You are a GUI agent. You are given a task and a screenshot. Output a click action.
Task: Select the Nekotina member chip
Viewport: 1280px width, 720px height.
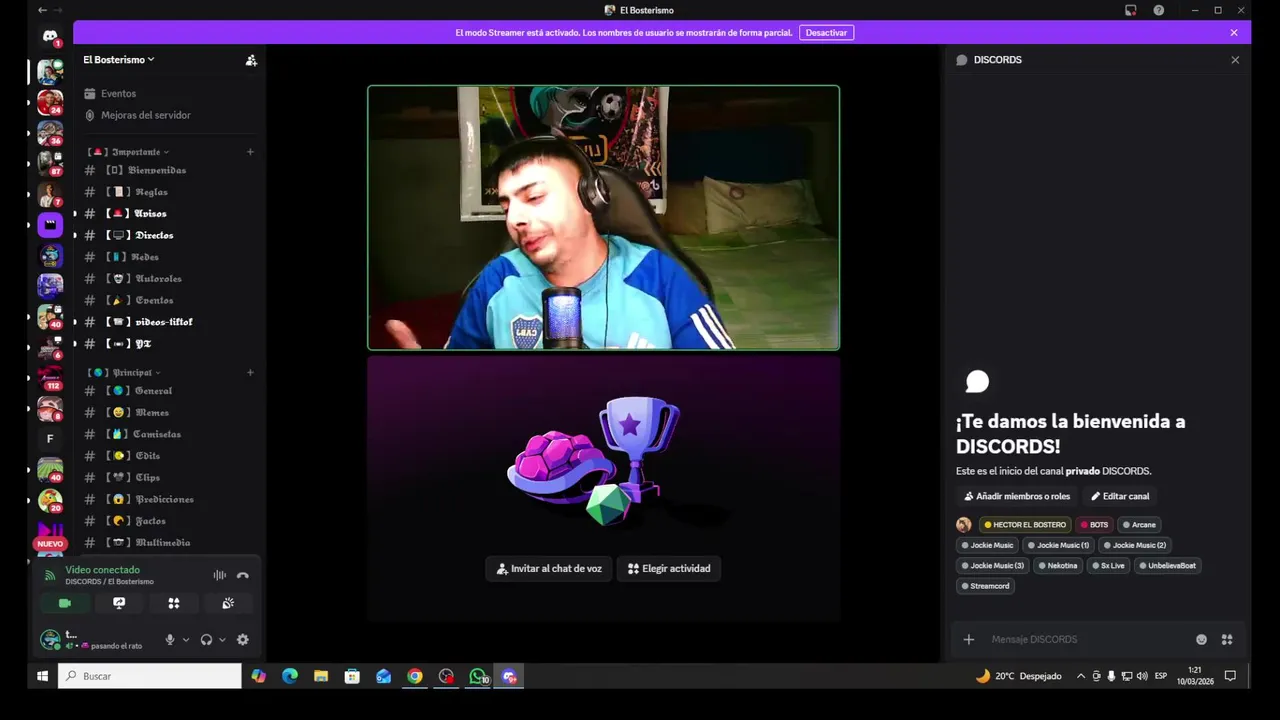1057,566
